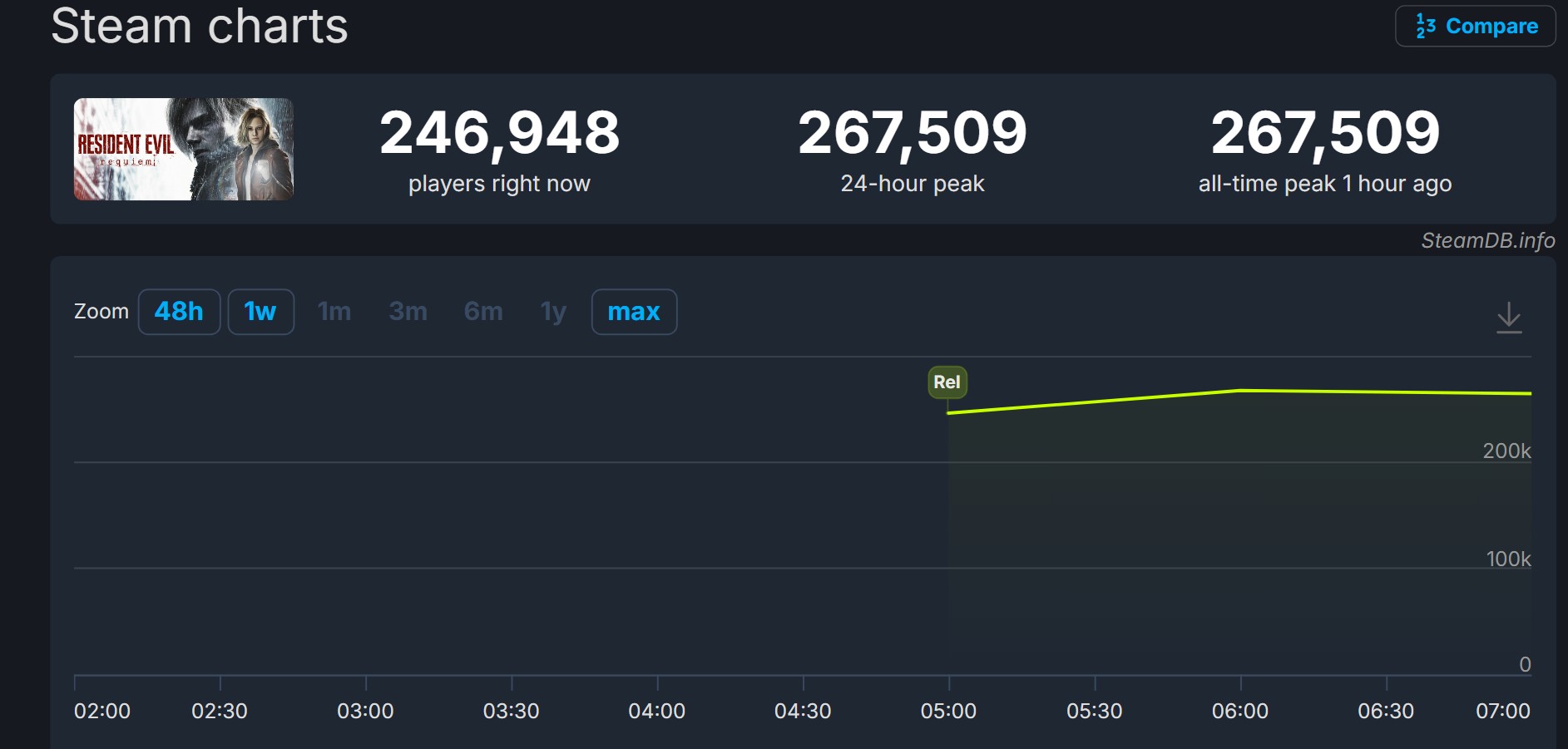Click the Compare button
The height and width of the screenshot is (749, 1568).
point(1475,27)
